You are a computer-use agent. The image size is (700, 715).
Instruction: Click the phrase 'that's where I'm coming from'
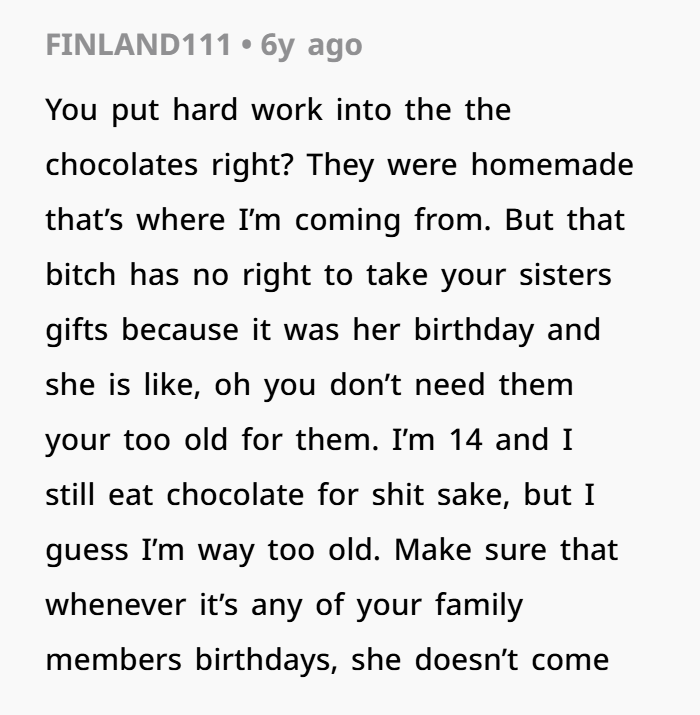coord(268,220)
